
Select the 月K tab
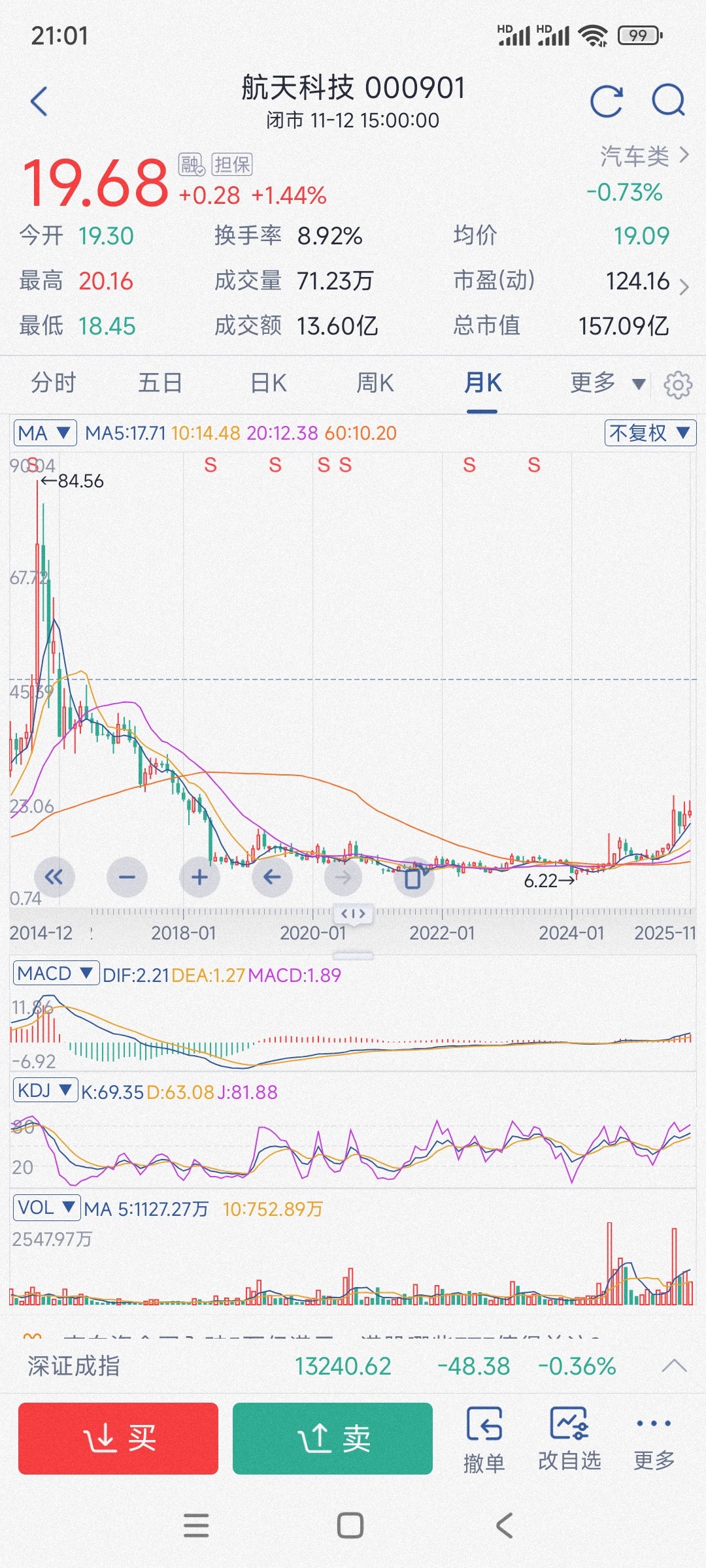[482, 383]
